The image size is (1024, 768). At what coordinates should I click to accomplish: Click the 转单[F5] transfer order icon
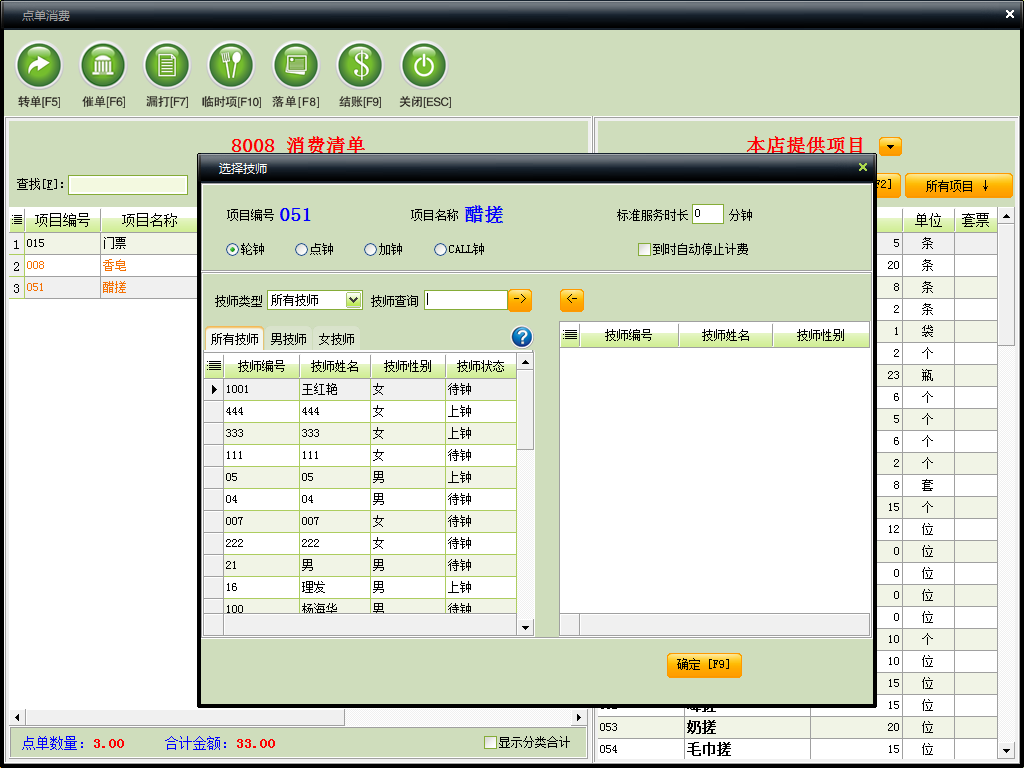[x=39, y=65]
